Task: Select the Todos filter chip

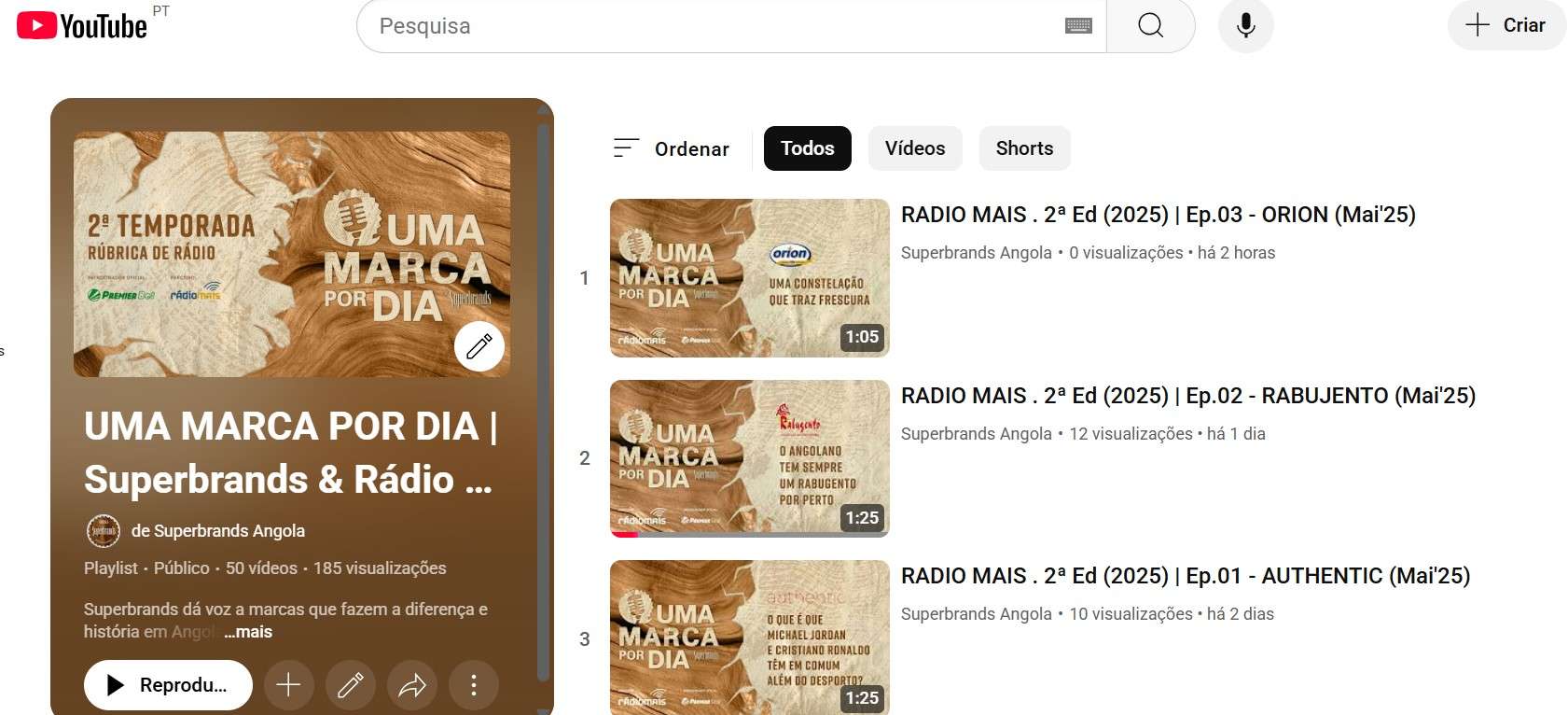Action: (x=808, y=148)
